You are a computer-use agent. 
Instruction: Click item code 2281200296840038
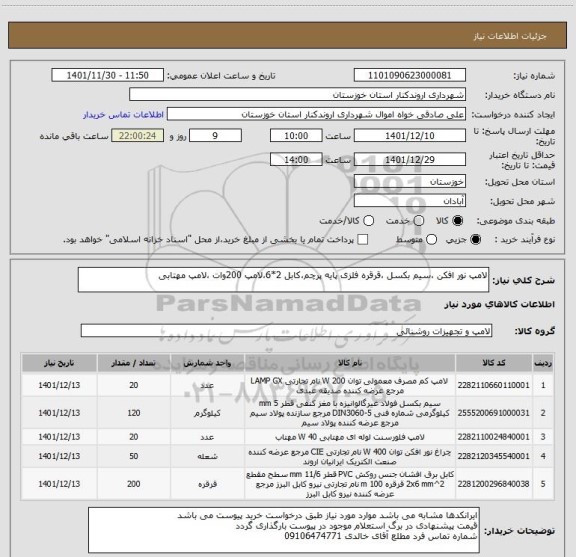(x=493, y=484)
